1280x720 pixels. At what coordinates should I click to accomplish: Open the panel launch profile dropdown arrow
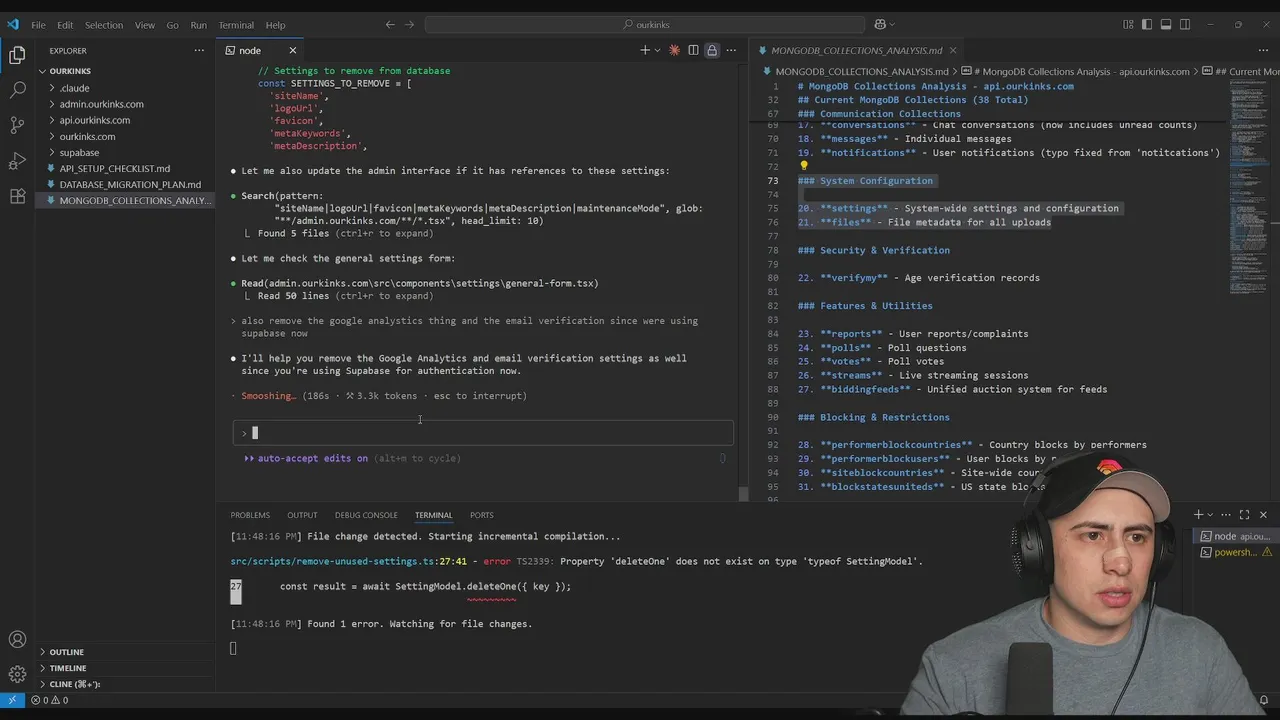(x=1210, y=514)
